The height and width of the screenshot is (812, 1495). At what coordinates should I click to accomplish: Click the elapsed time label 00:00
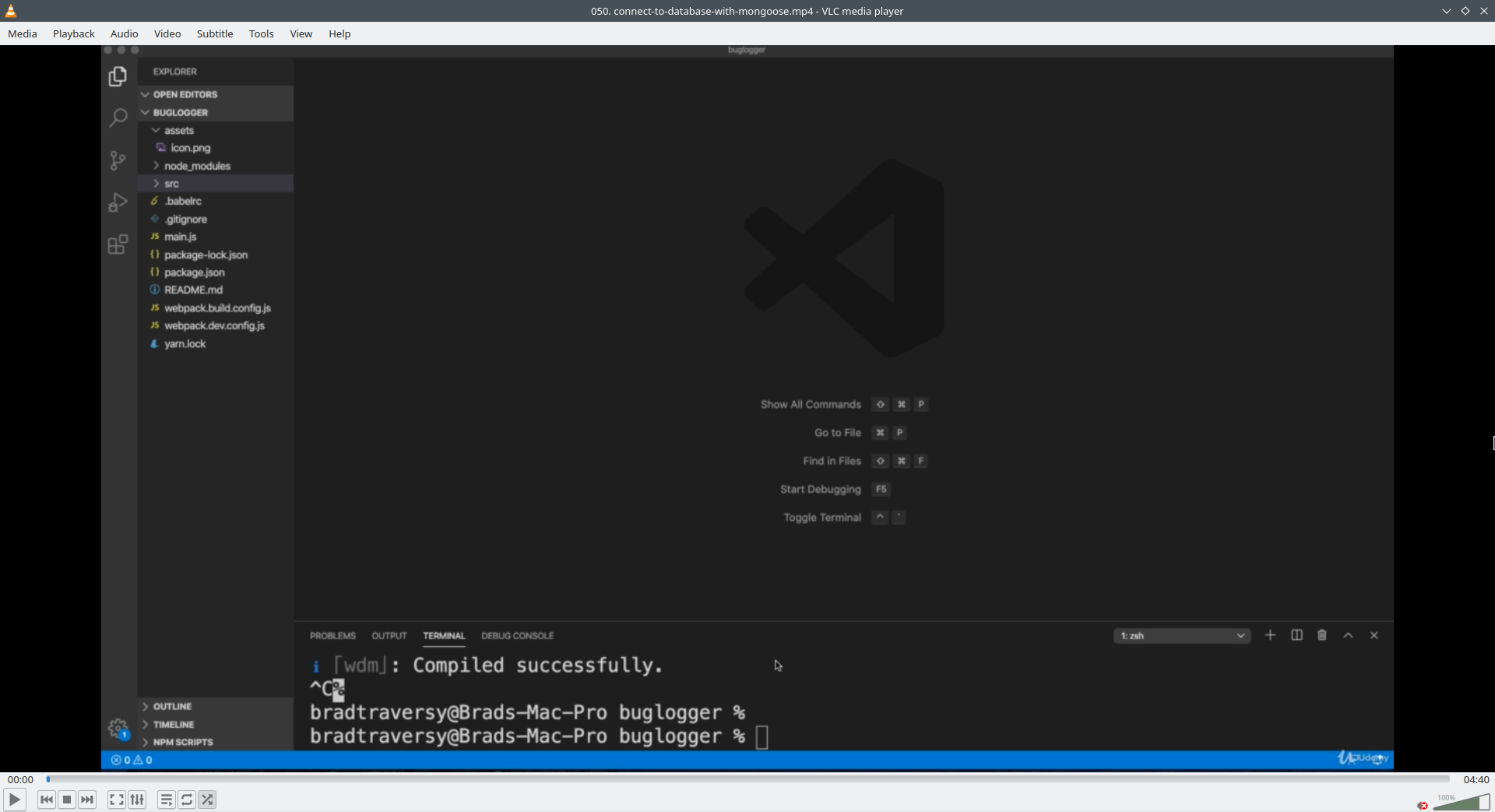pos(21,779)
